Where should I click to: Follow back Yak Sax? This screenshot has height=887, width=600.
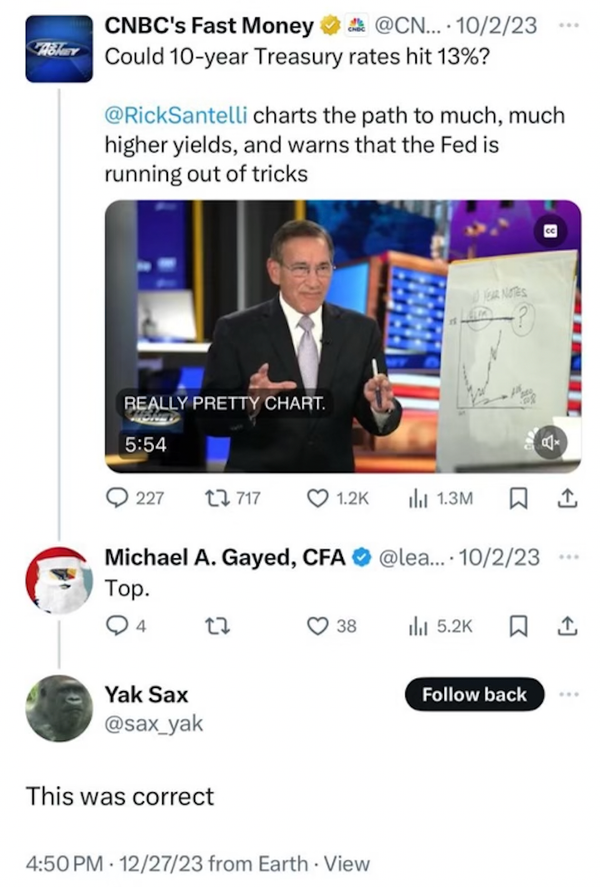(474, 694)
